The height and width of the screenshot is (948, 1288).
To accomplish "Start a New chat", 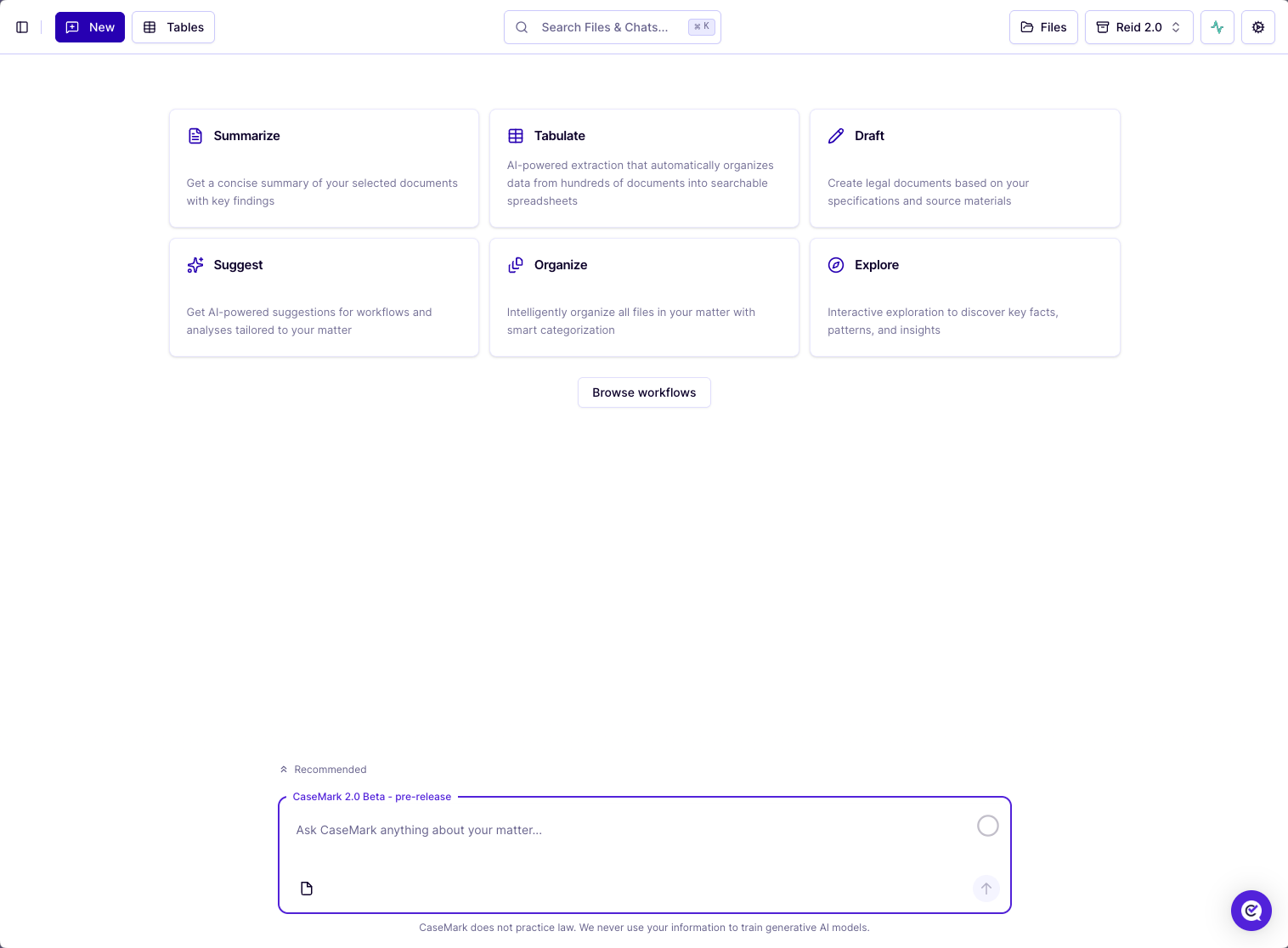I will pyautogui.click(x=90, y=27).
